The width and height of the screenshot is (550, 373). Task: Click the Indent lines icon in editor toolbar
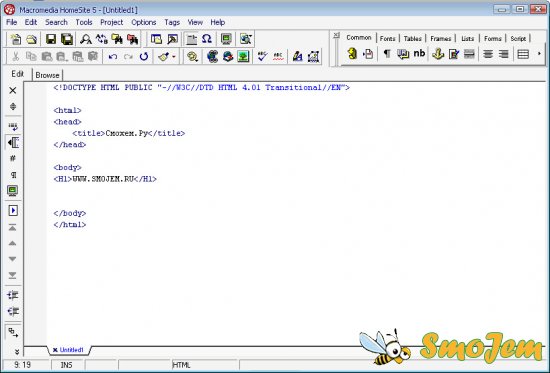pyautogui.click(x=13, y=295)
